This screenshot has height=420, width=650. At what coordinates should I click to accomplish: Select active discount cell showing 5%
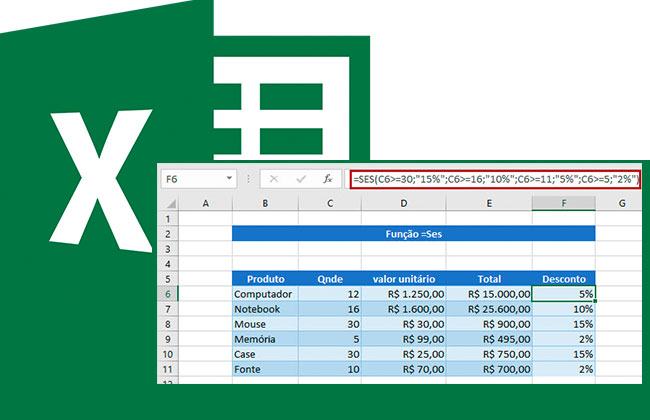(564, 294)
